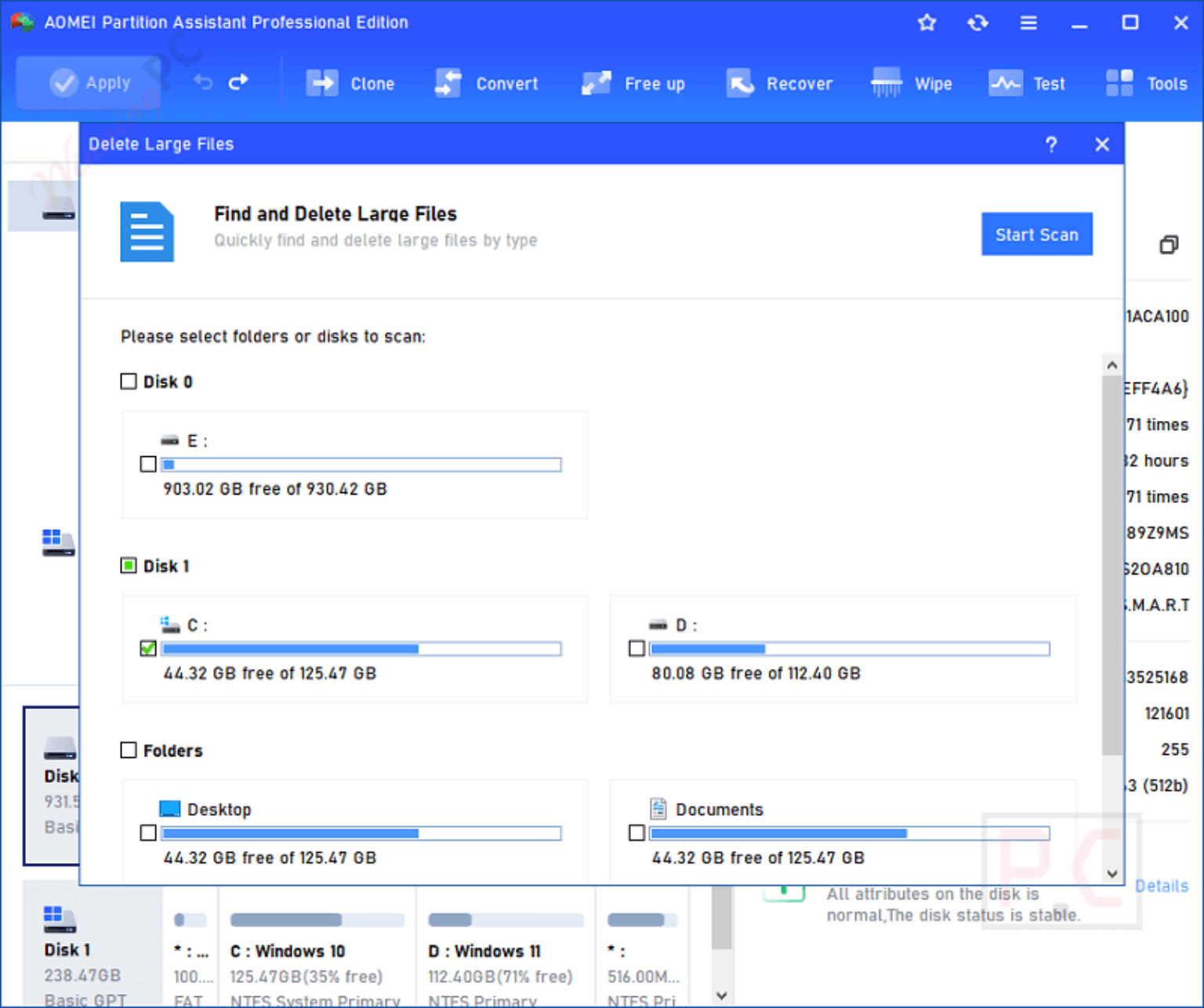
Task: Open the Recover tool
Action: coord(778,83)
